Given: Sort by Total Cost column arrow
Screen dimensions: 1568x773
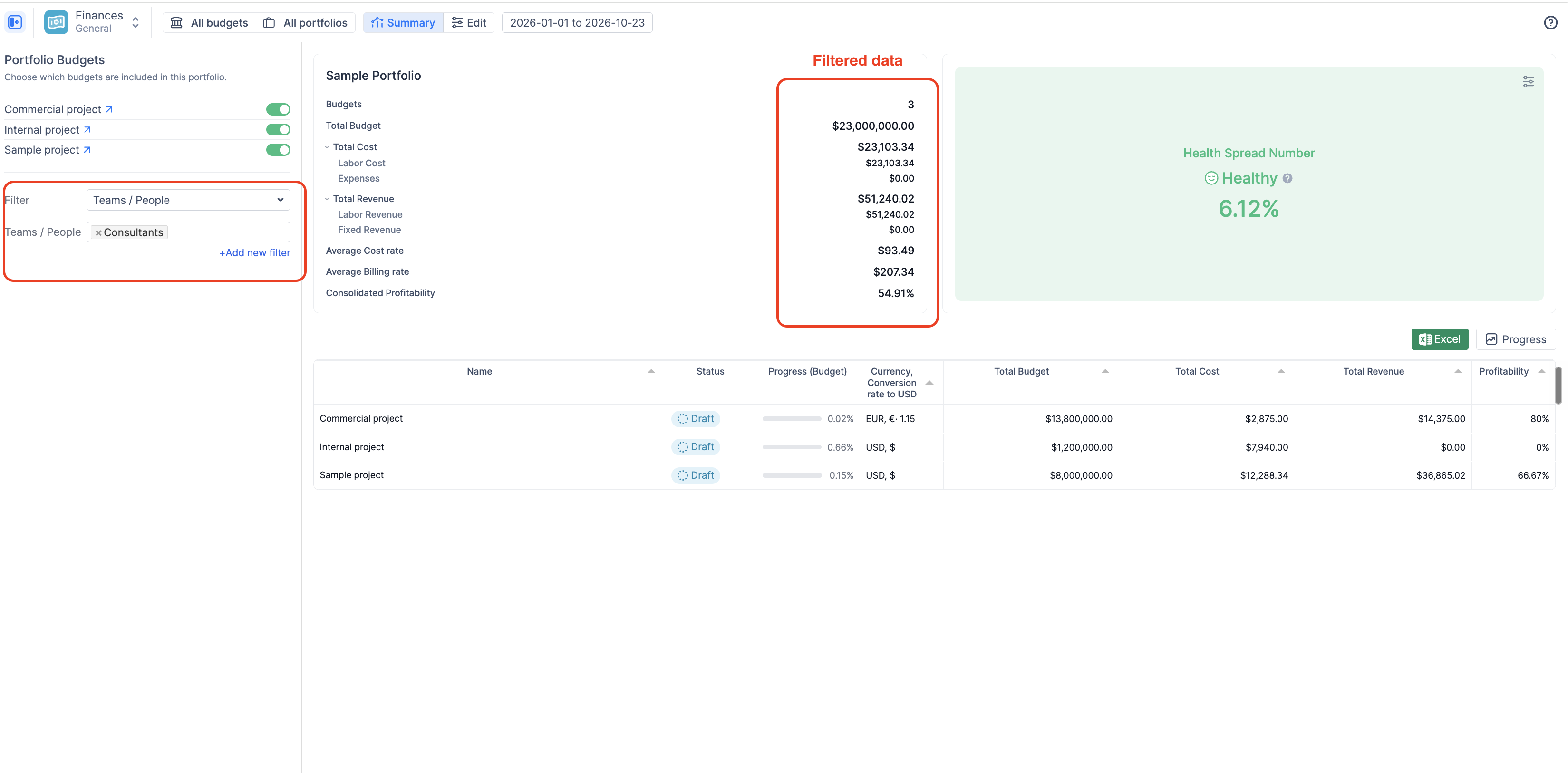Looking at the screenshot, I should point(1281,371).
